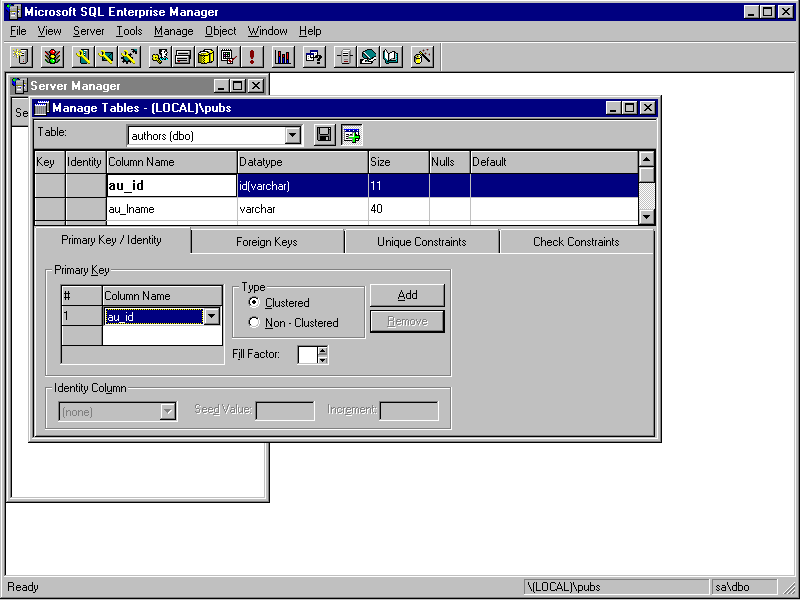Image resolution: width=800 pixels, height=600 pixels.
Task: Open the Table dropdown showing authors (dbo)
Action: [x=293, y=135]
